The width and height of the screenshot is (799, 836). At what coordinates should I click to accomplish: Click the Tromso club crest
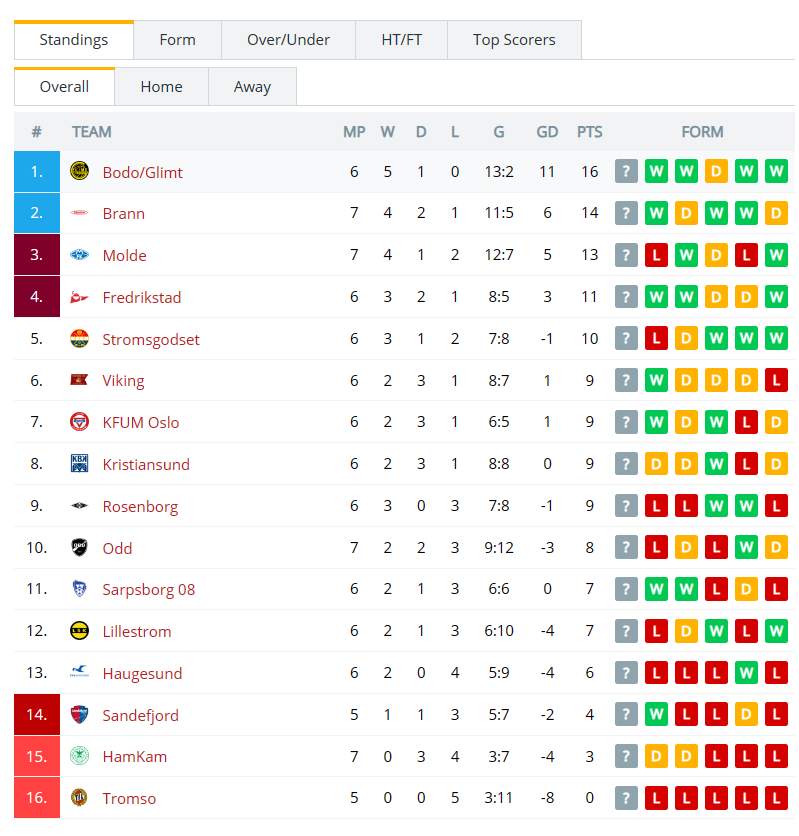[x=79, y=798]
